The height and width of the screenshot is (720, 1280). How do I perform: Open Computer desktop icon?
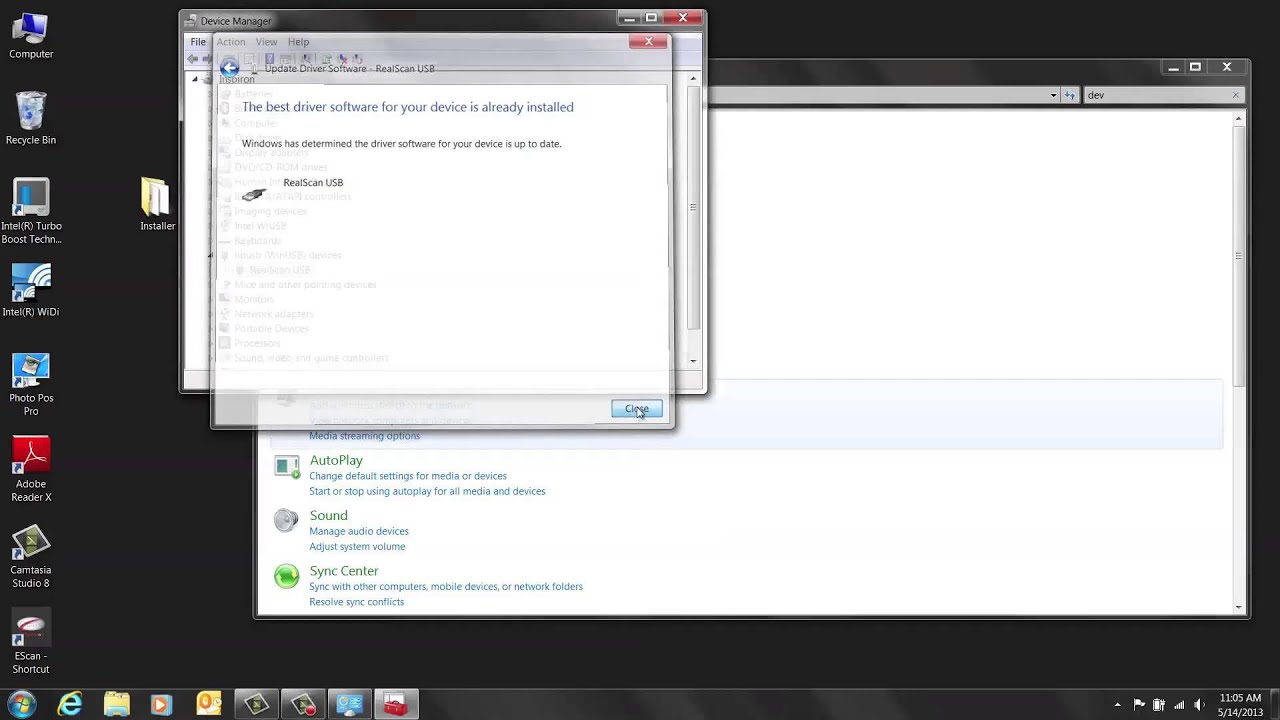(31, 37)
